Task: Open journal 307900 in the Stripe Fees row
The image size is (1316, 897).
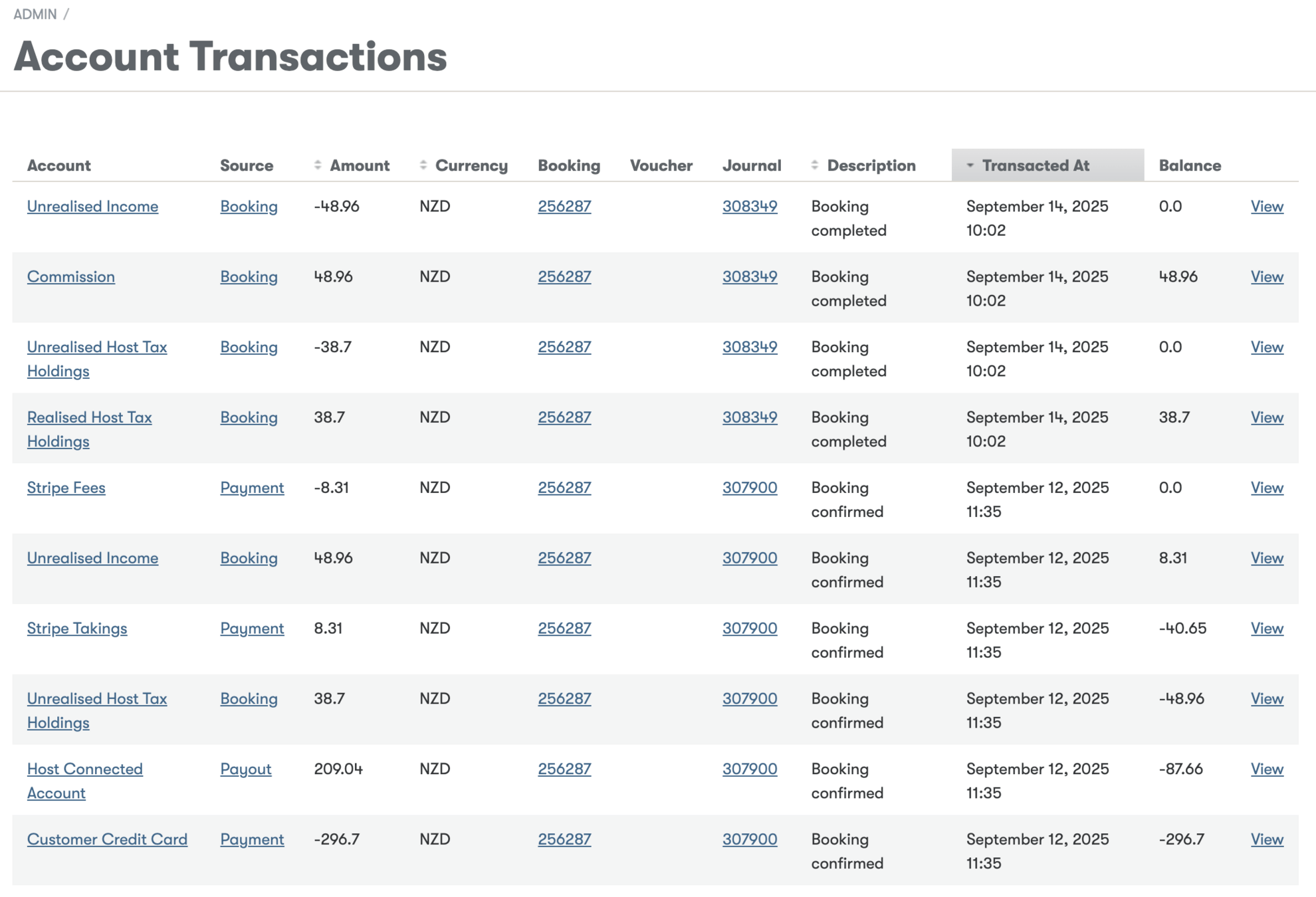Action: tap(749, 488)
